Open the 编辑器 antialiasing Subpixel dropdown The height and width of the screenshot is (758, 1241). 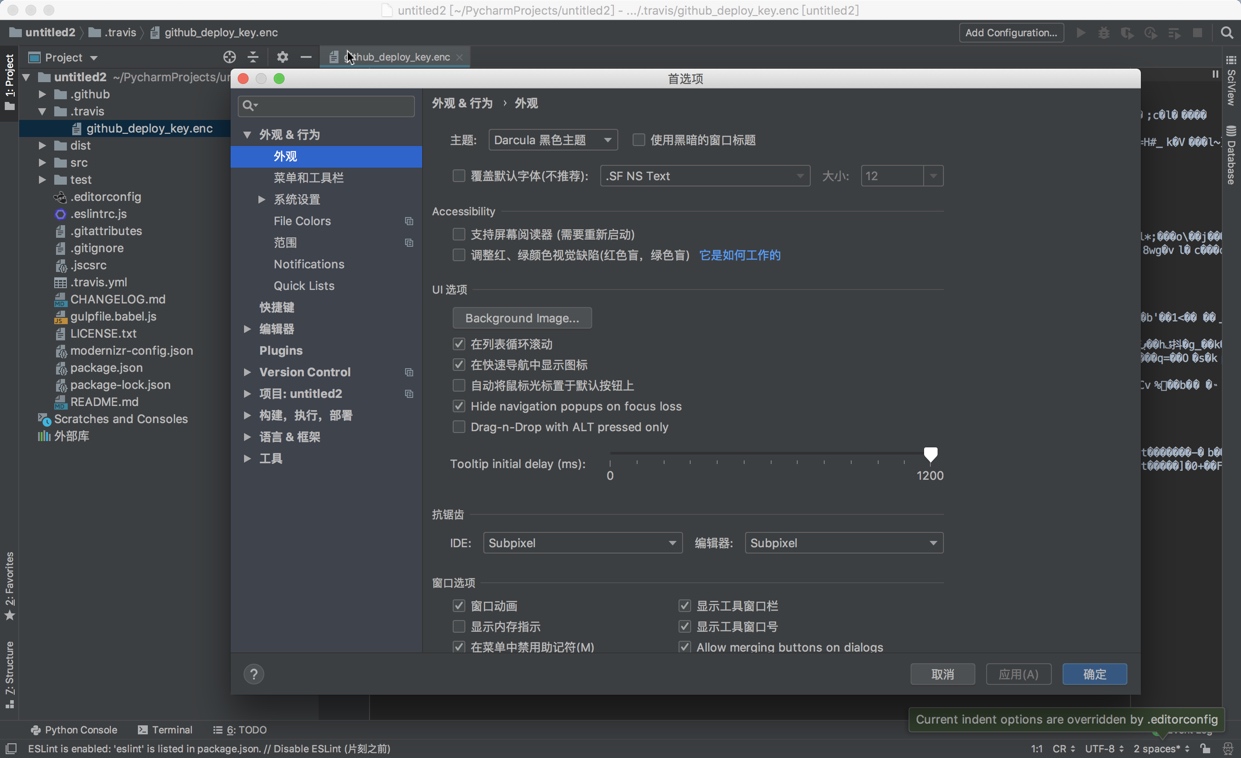844,543
